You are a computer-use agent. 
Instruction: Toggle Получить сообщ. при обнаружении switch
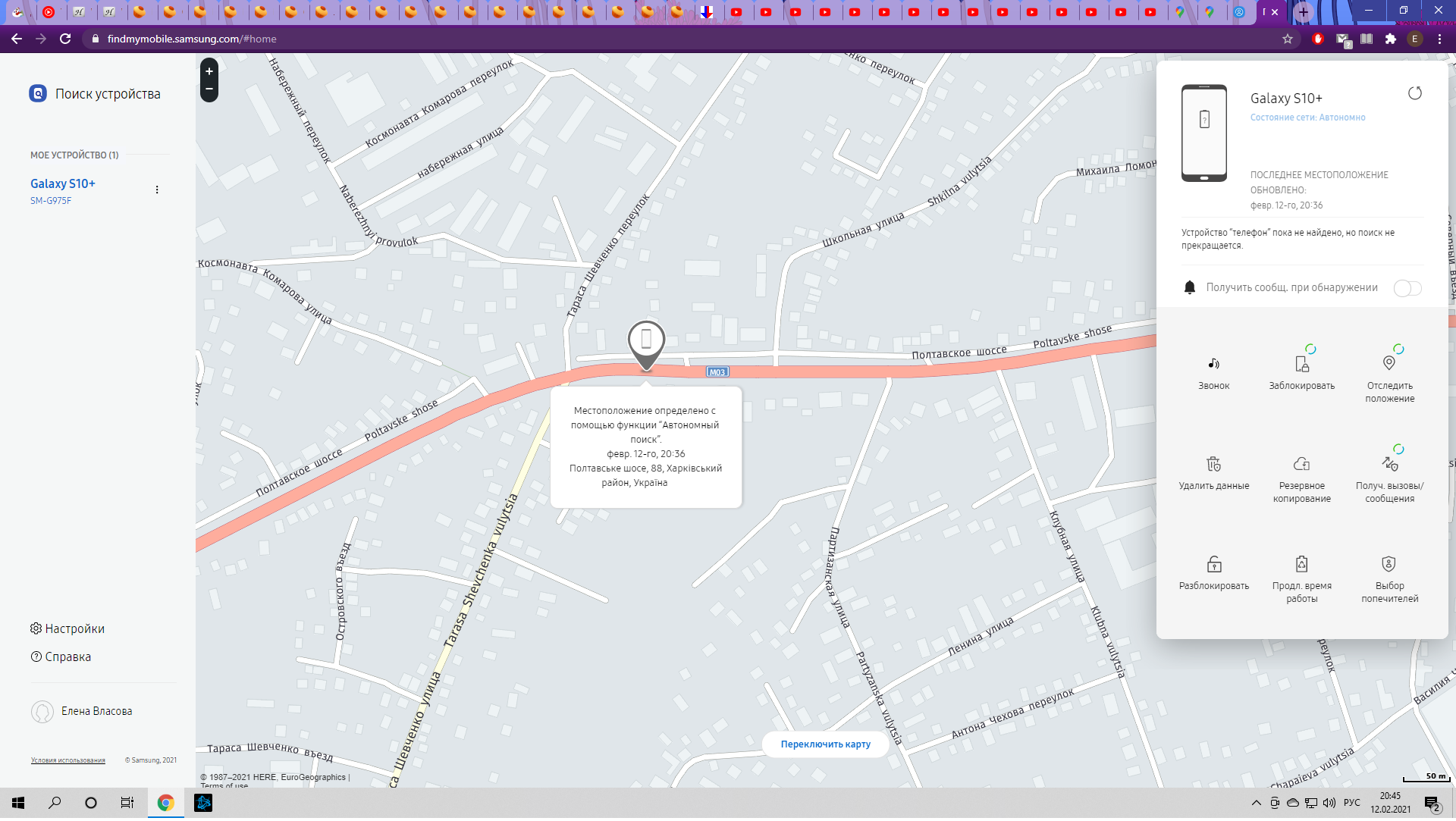tap(1407, 288)
